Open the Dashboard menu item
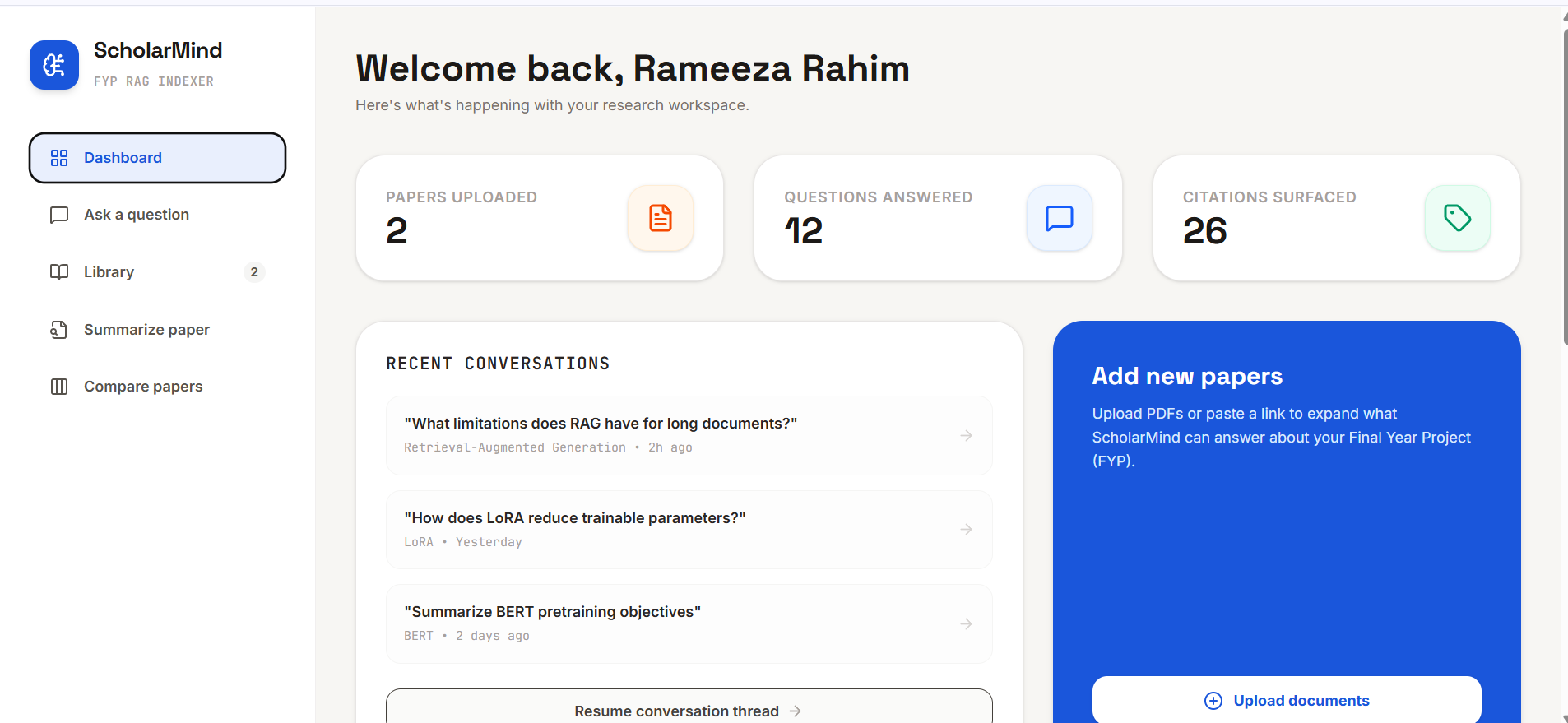1568x723 pixels. 157,158
